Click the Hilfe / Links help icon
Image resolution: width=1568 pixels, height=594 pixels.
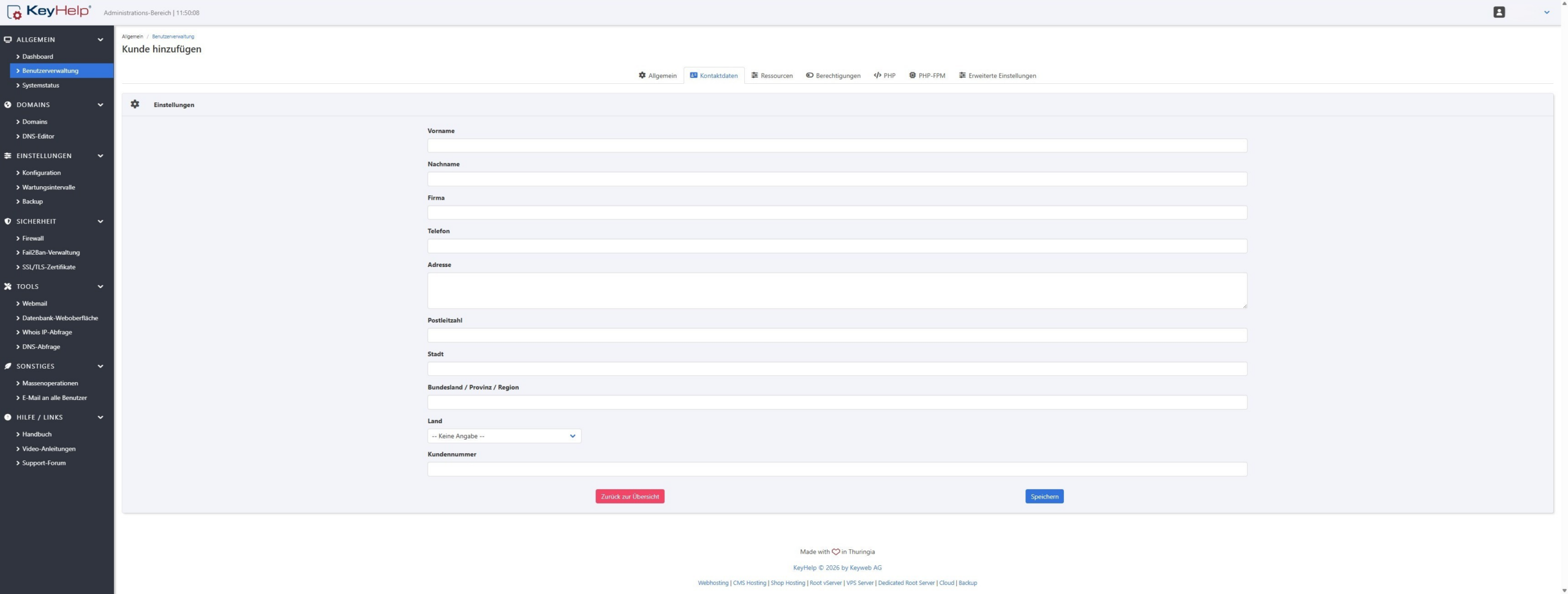[x=8, y=418]
